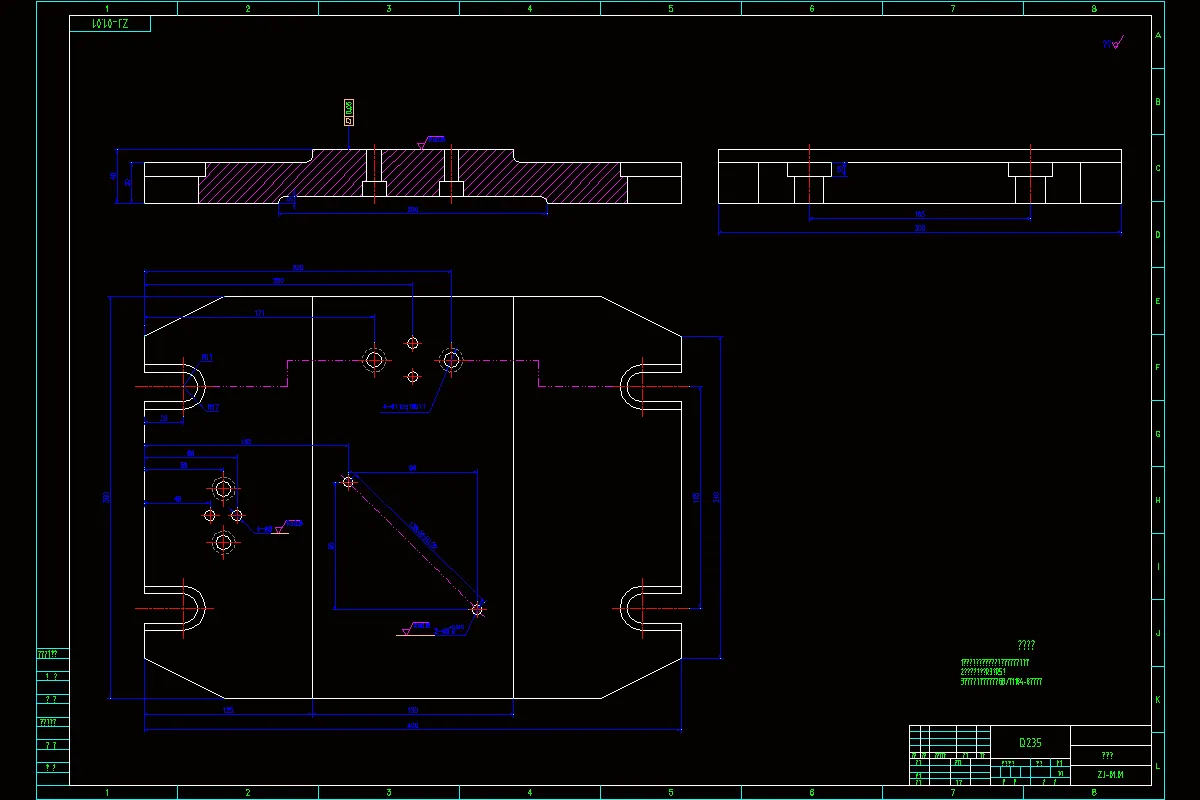The image size is (1200, 800).
Task: Select the R17 radius dimension label
Action: tap(213, 408)
